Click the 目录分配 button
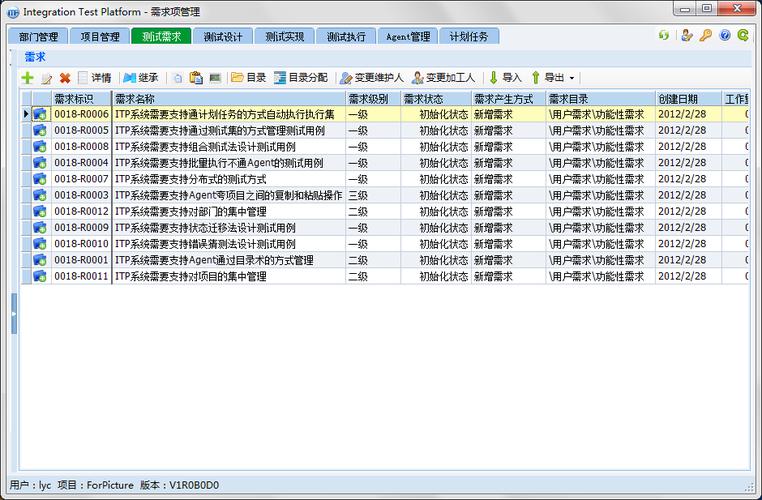The width and height of the screenshot is (762, 500). coord(300,78)
